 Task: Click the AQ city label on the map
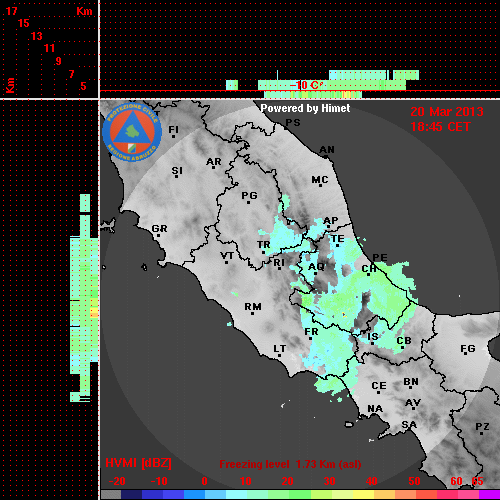(x=316, y=267)
